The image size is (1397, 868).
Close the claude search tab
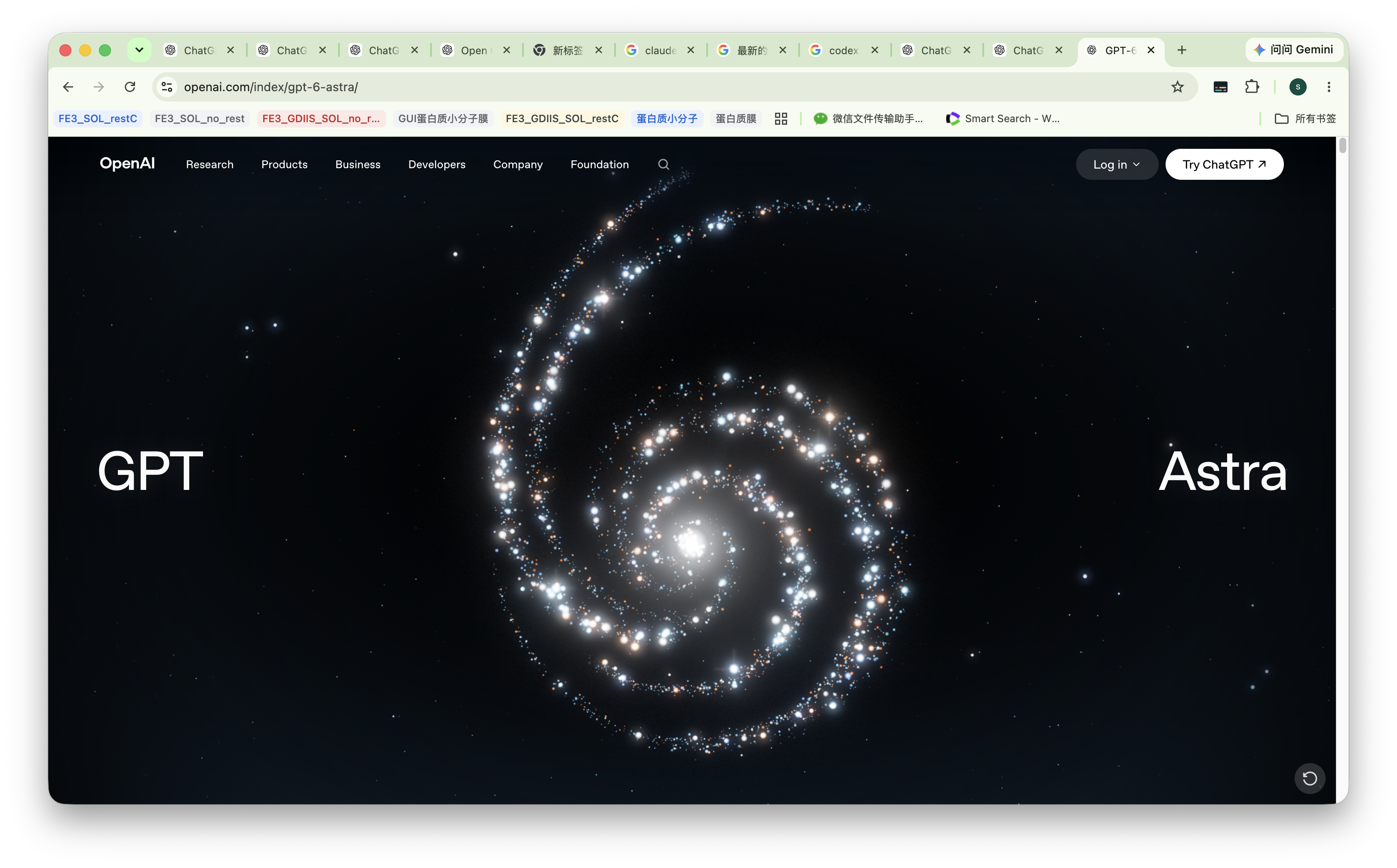click(690, 50)
